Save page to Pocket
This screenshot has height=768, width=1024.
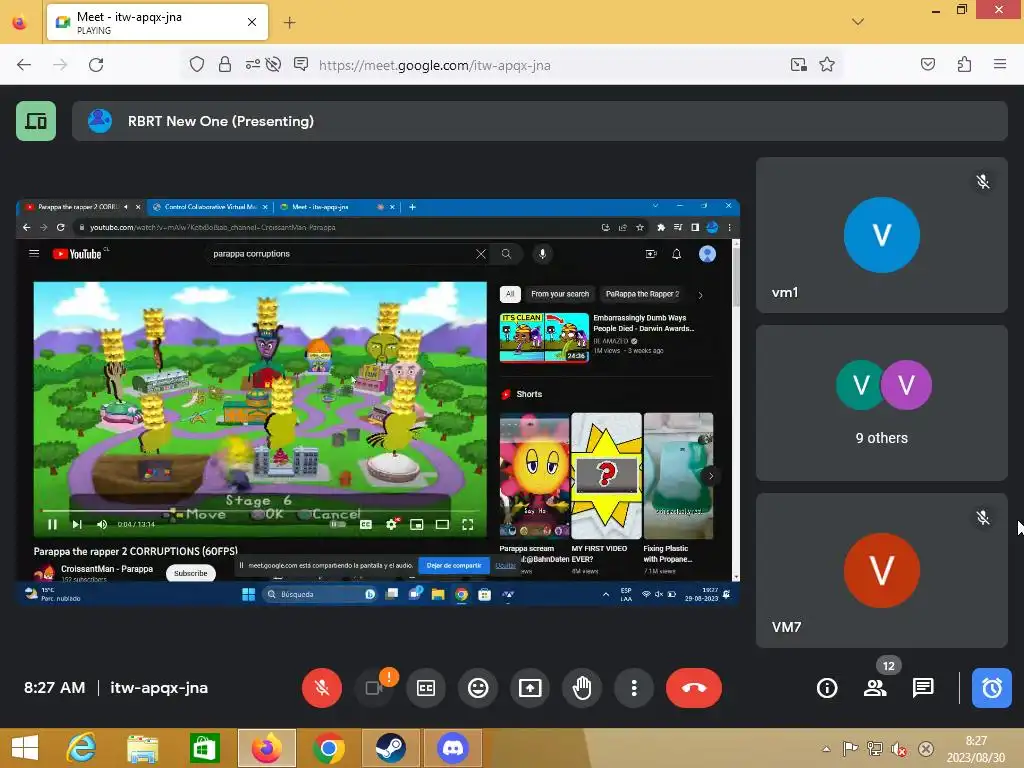(x=927, y=64)
